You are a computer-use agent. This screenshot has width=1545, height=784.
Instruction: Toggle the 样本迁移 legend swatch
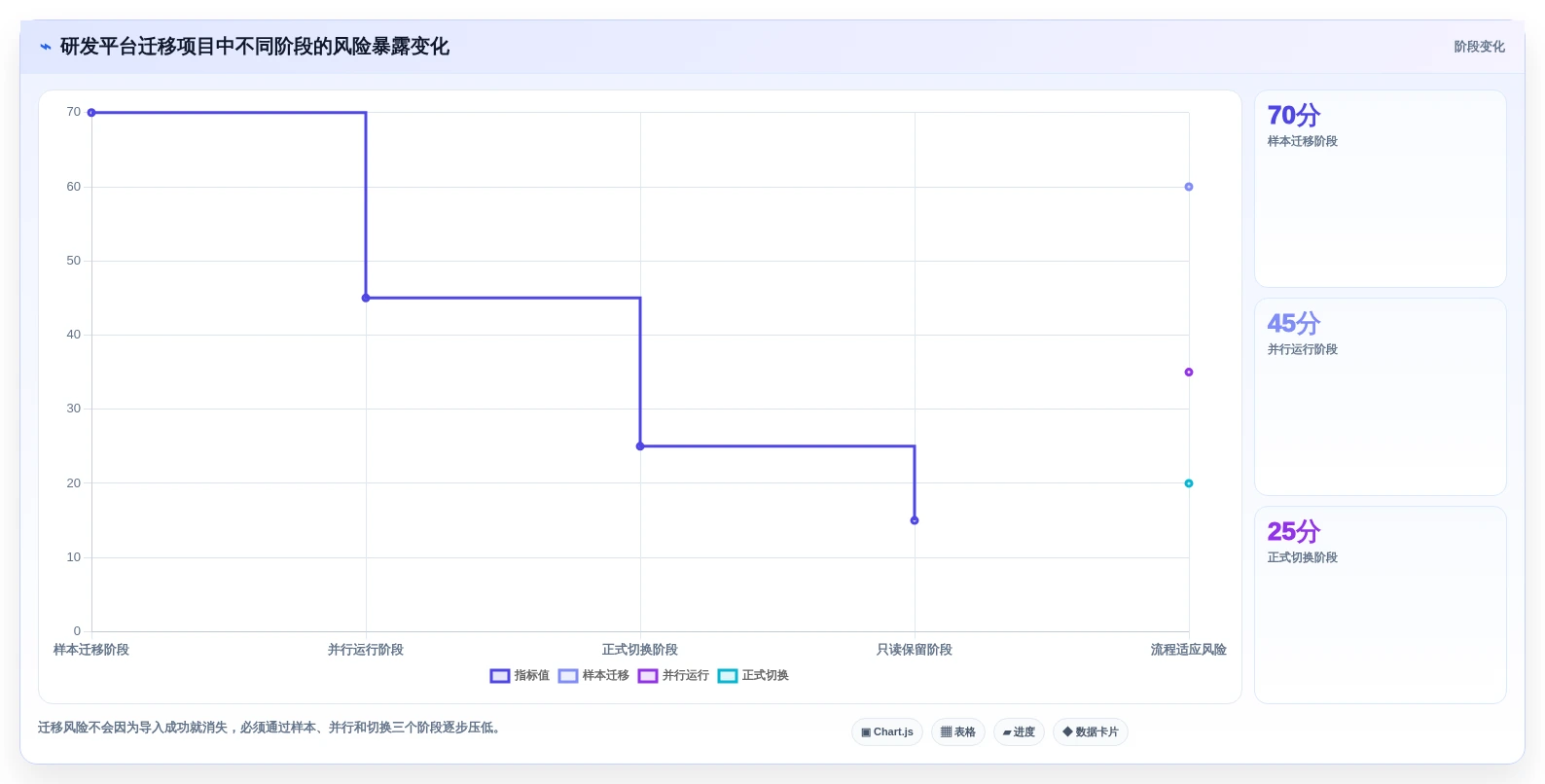(568, 676)
